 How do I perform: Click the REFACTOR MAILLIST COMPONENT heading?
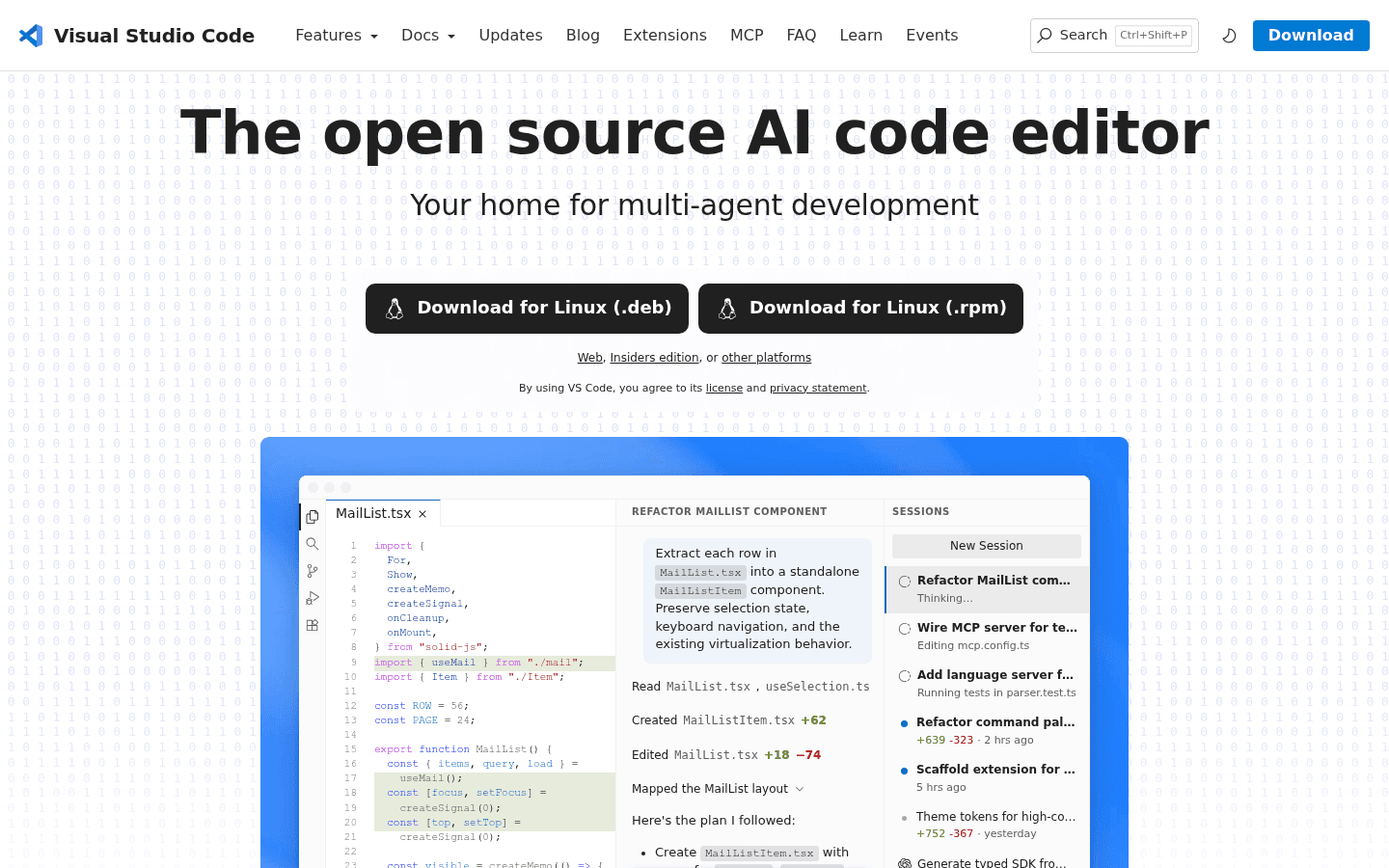729,512
